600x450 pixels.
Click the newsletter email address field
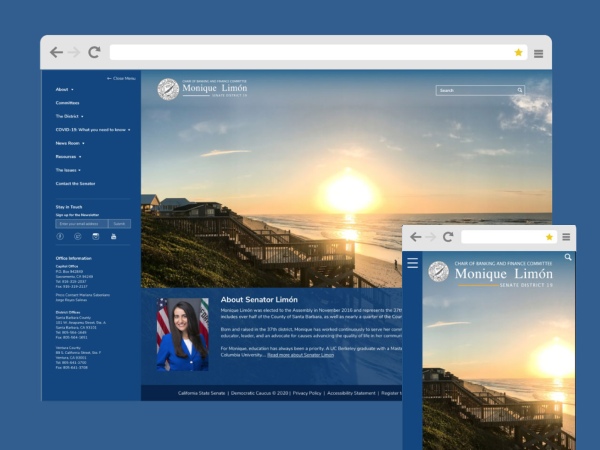82,224
